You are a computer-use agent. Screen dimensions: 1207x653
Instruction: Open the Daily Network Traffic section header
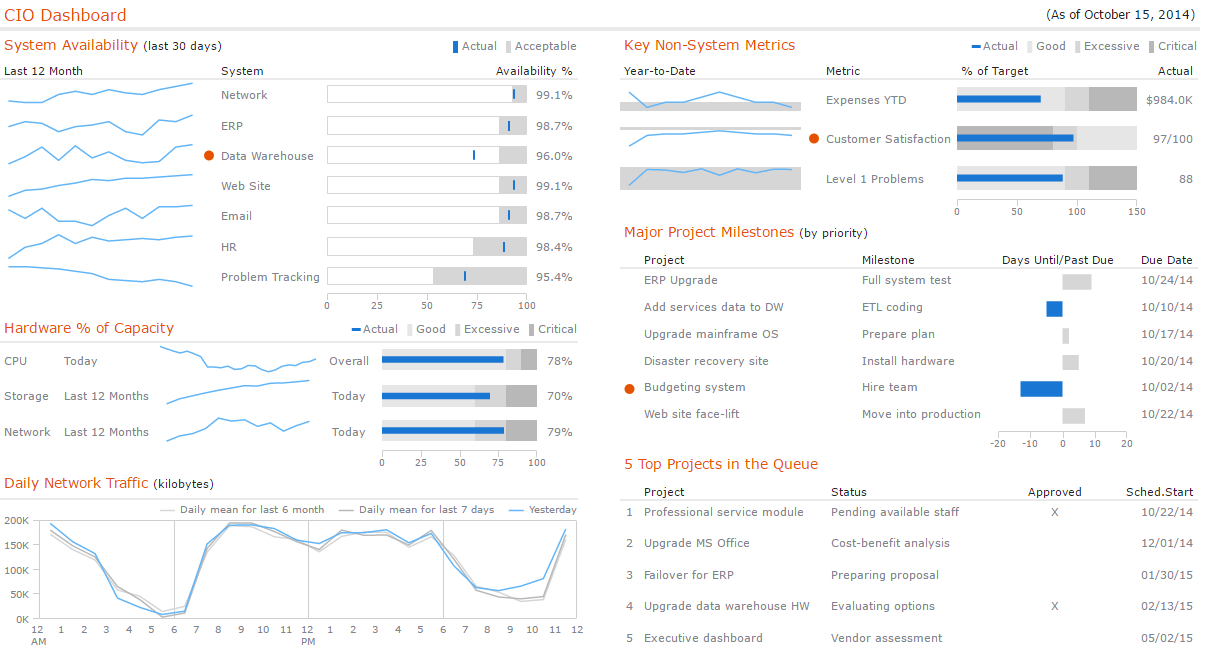pos(77,483)
